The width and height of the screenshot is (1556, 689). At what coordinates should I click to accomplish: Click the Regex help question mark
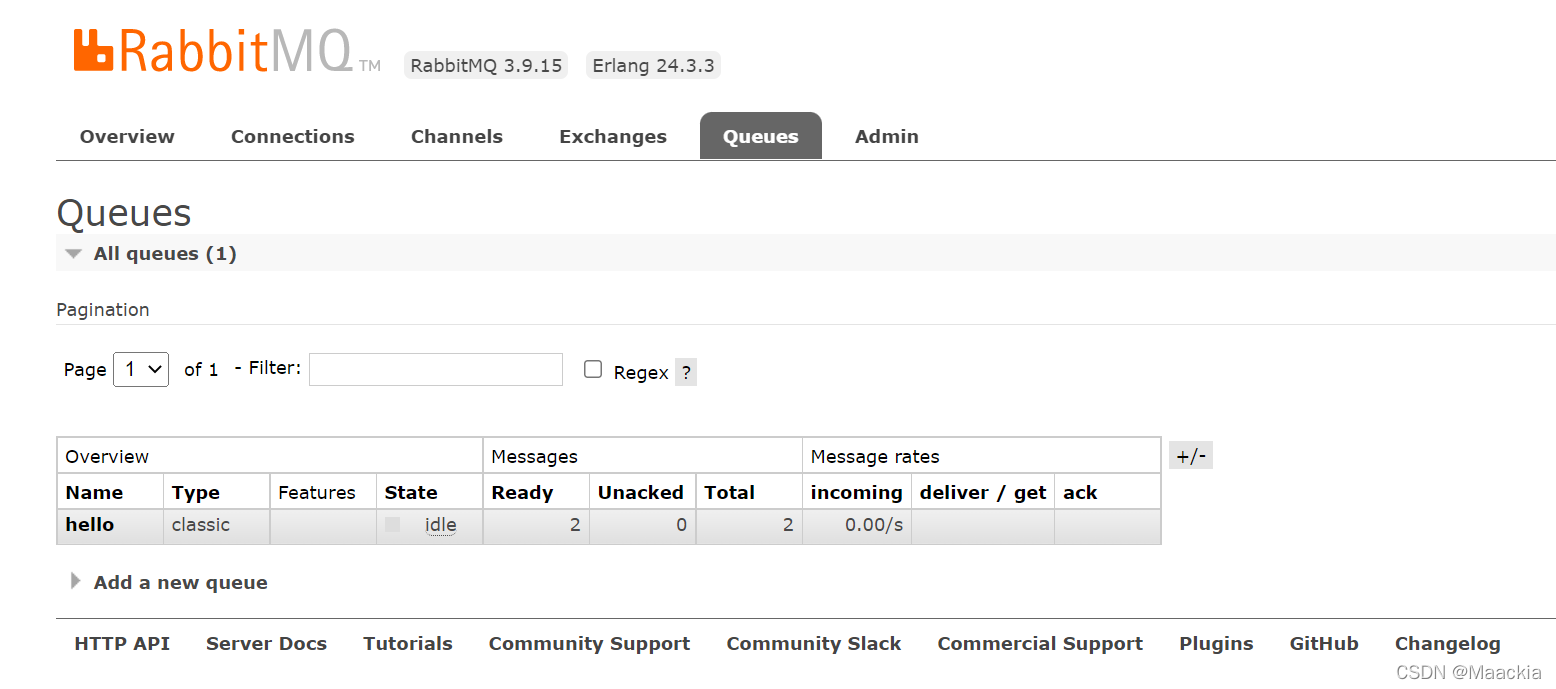[x=686, y=373]
